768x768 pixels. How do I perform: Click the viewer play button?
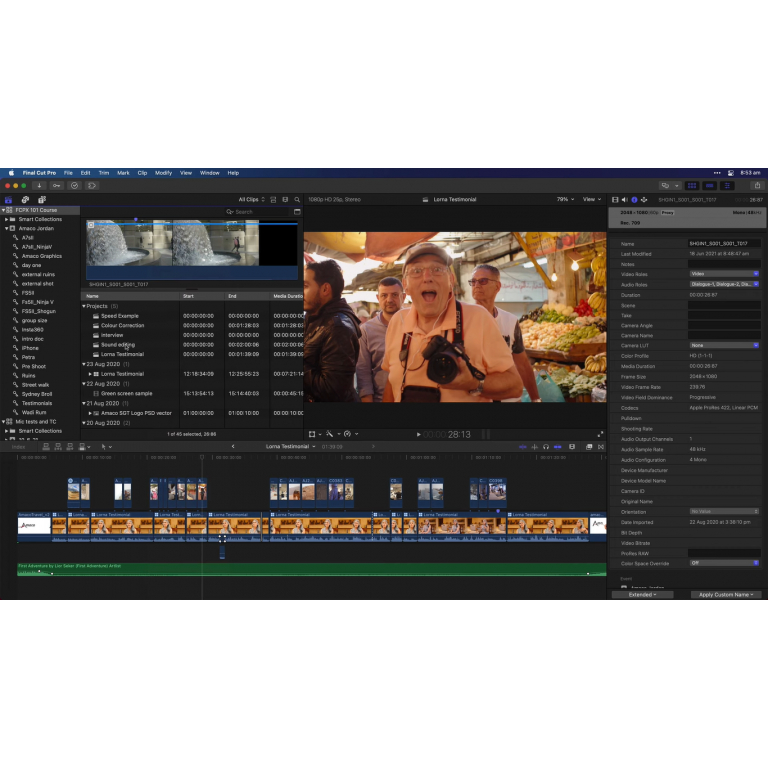pyautogui.click(x=418, y=434)
